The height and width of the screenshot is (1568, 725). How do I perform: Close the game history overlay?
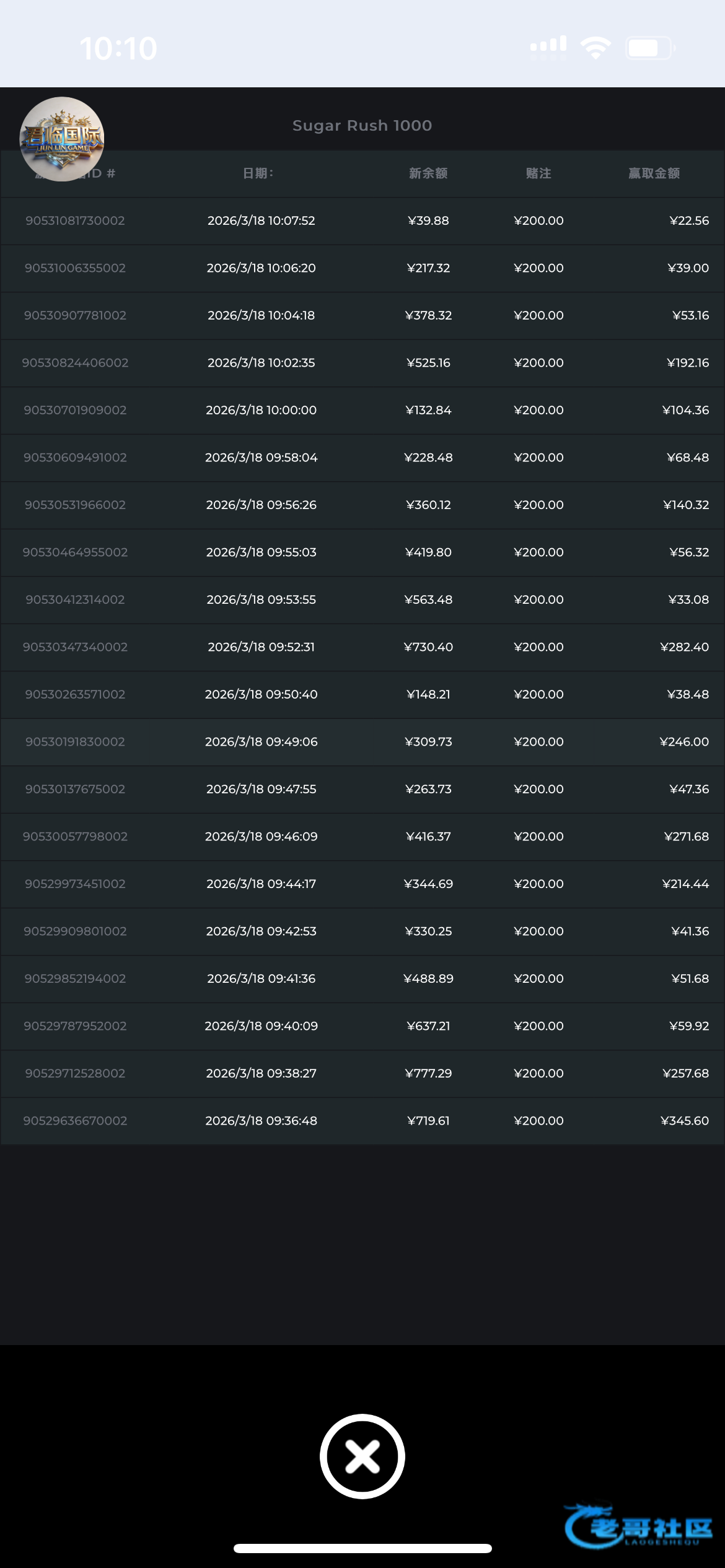(x=362, y=1457)
